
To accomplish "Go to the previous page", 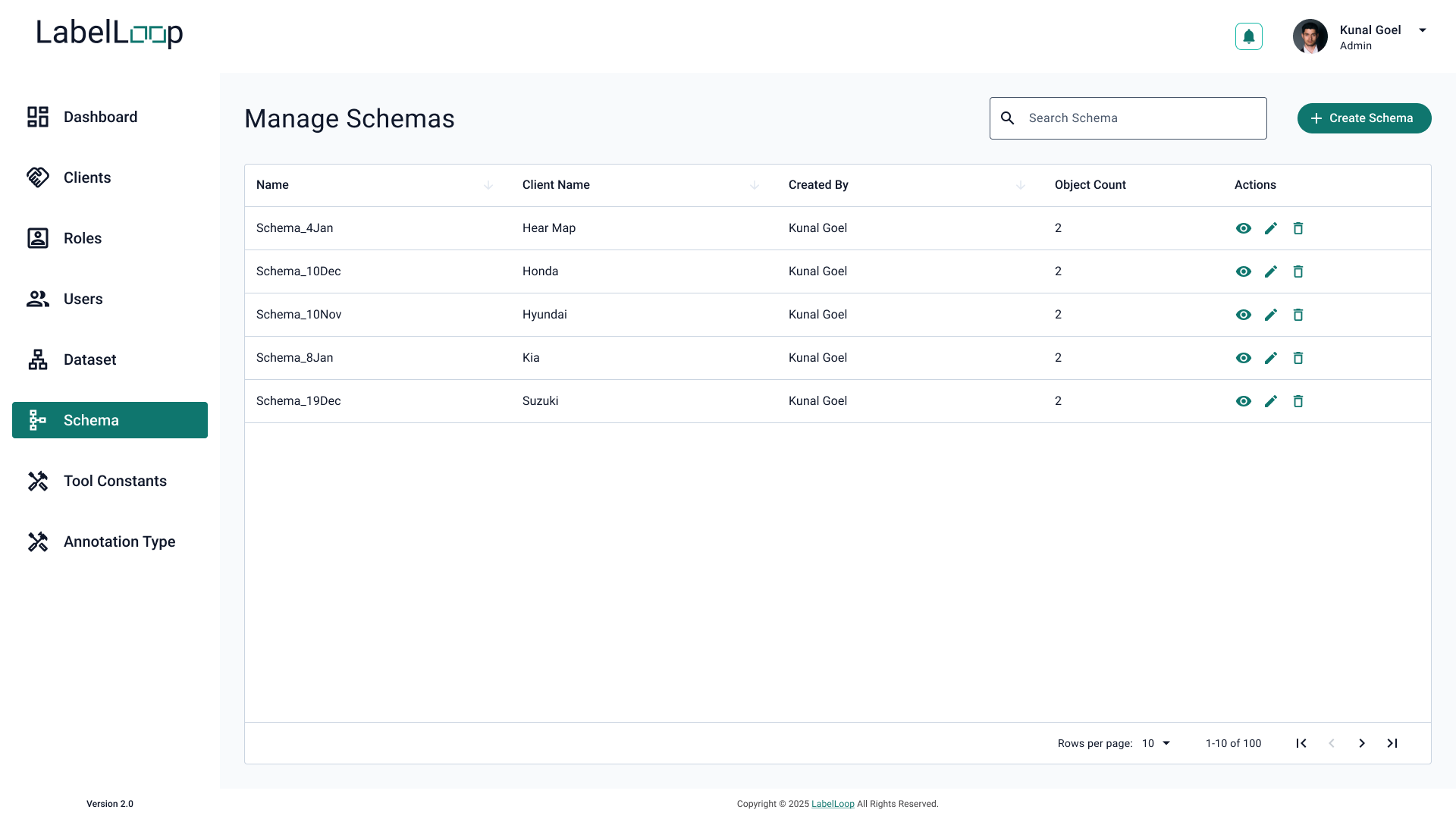I will pos(1331,743).
